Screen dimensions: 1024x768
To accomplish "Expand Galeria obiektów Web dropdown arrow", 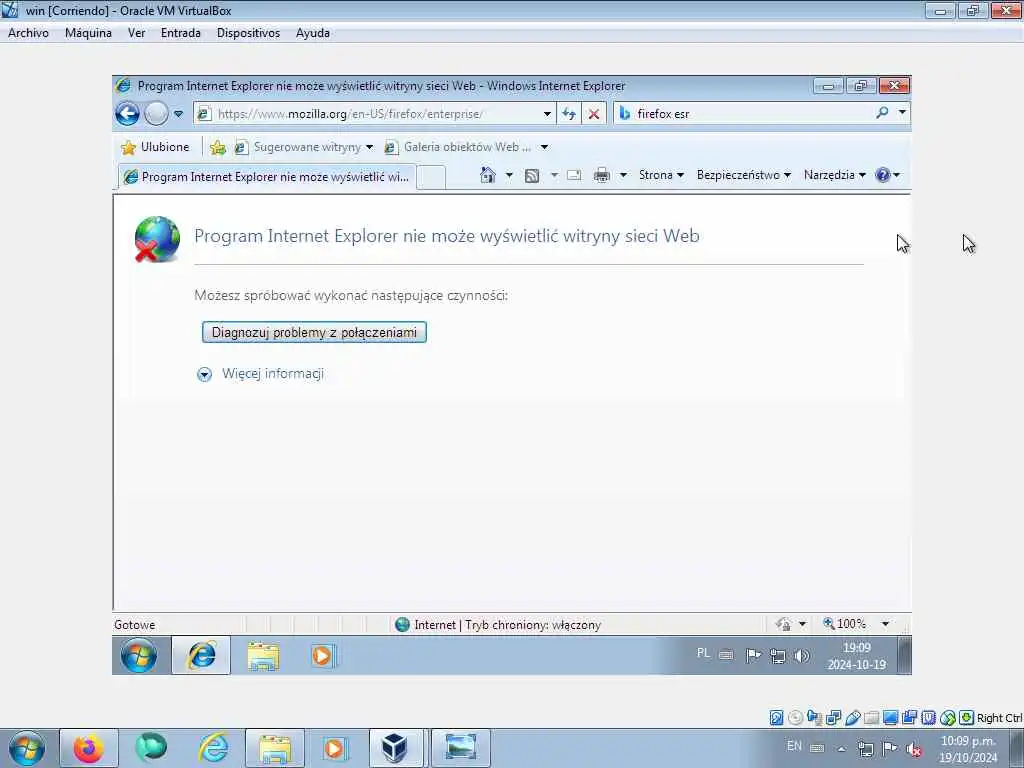I will tap(544, 147).
